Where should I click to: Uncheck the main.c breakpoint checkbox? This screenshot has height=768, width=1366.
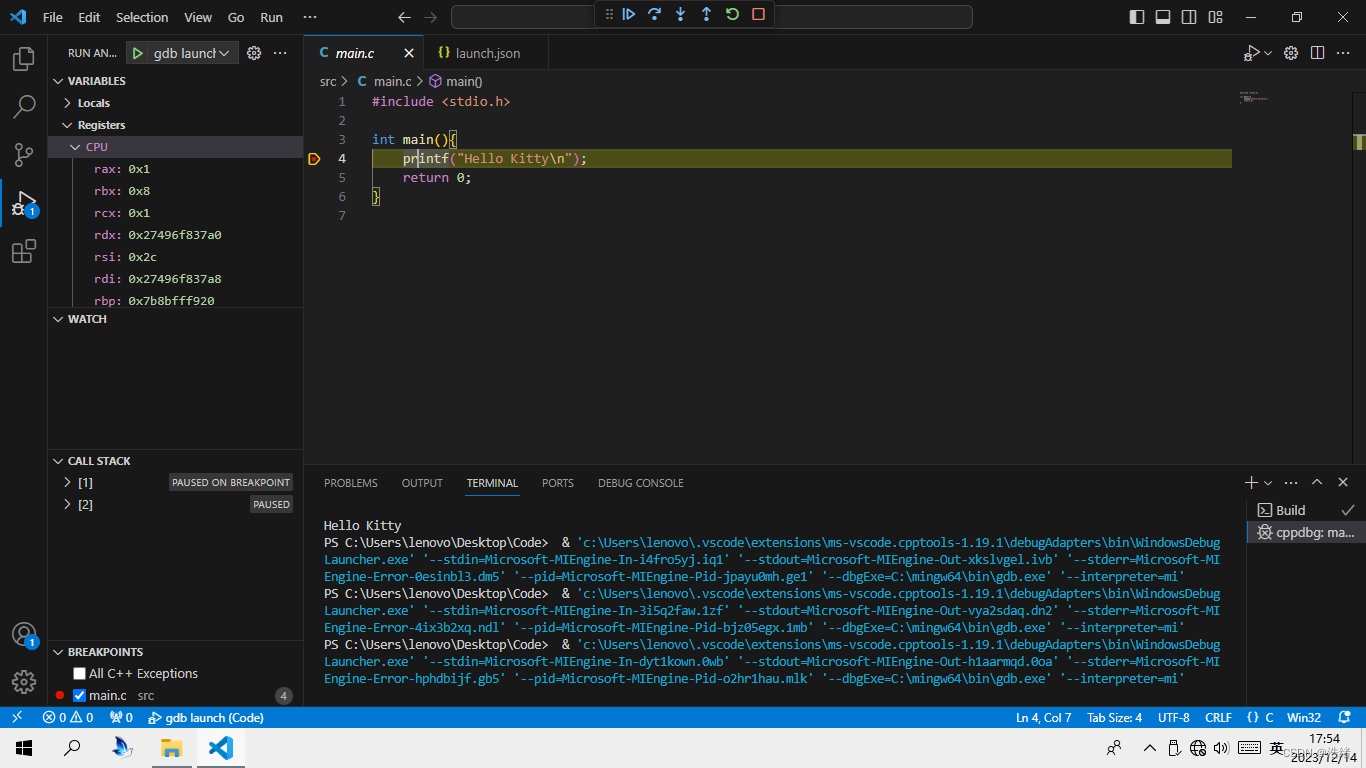tap(80, 696)
